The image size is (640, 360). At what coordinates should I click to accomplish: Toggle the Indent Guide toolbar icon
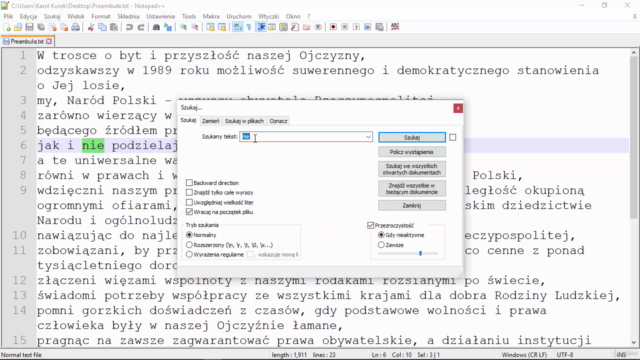261,27
